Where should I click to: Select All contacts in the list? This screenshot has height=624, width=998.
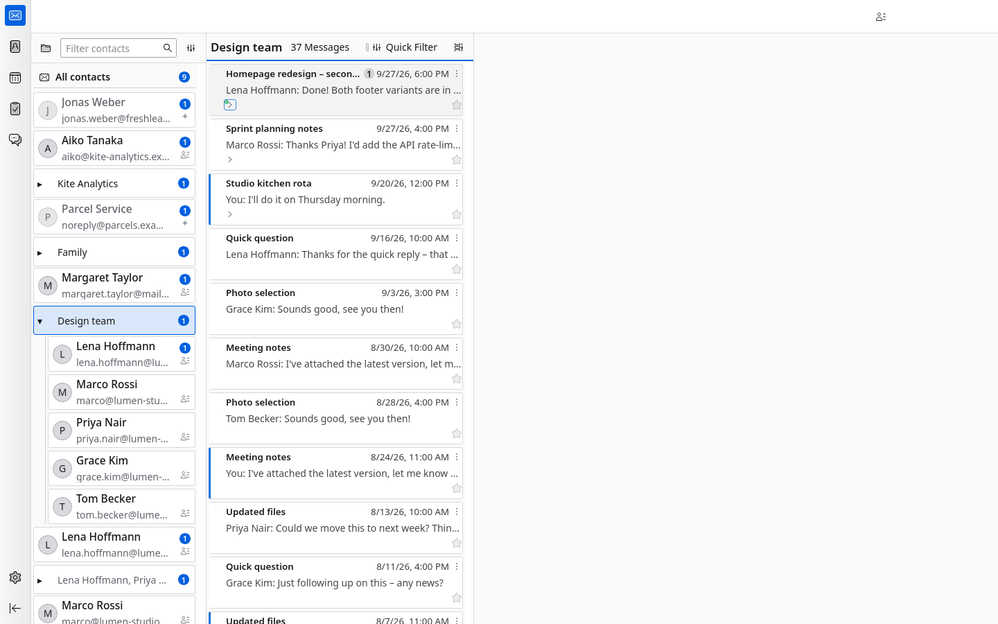(x=114, y=77)
